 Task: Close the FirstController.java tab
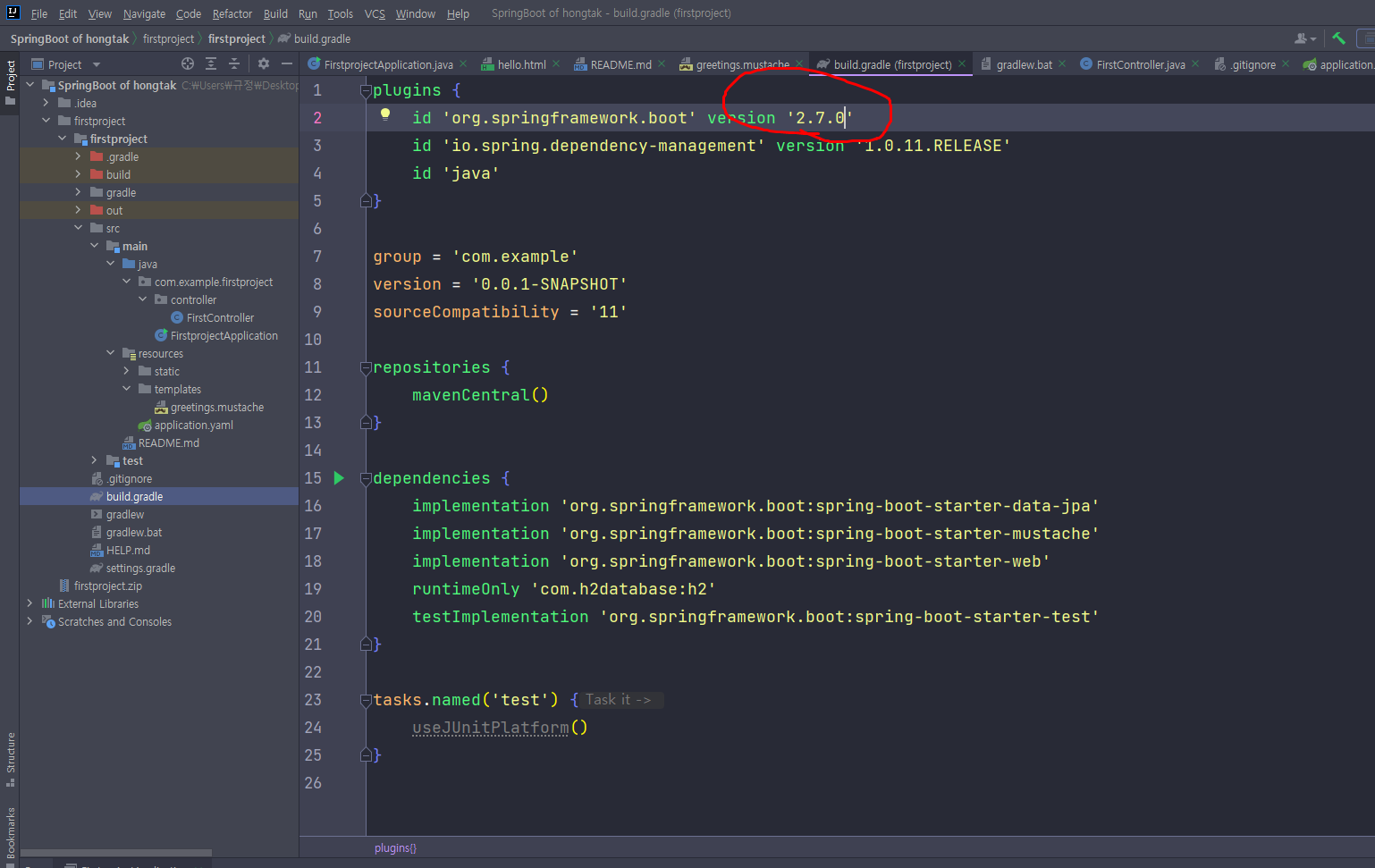(x=1195, y=63)
